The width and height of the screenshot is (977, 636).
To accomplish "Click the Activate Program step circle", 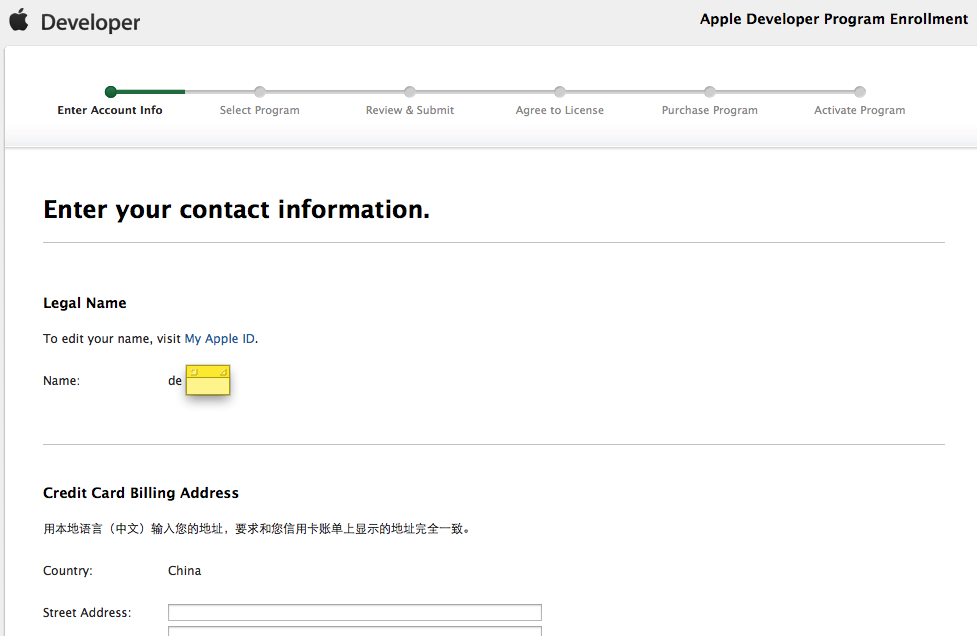I will 860,92.
